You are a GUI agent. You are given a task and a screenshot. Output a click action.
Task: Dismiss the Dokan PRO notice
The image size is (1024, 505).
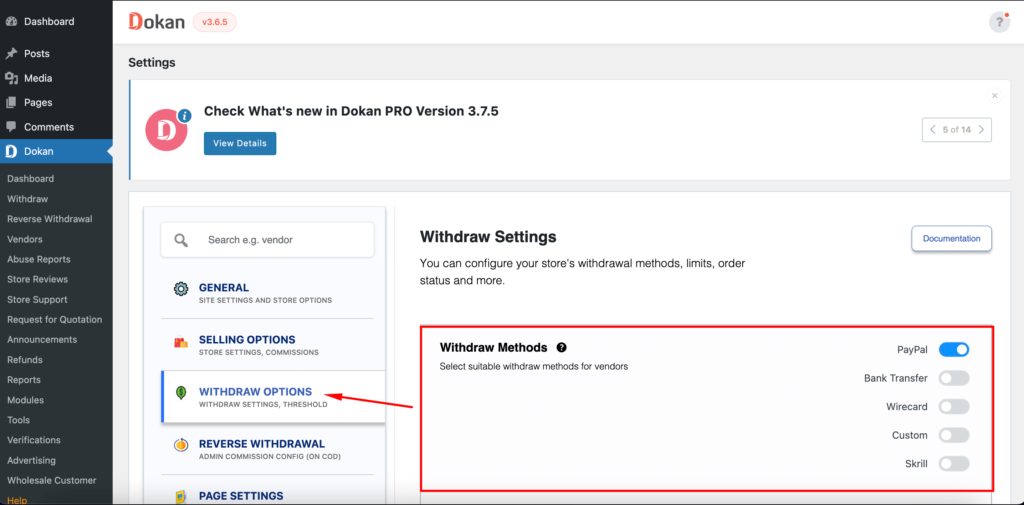(x=995, y=95)
